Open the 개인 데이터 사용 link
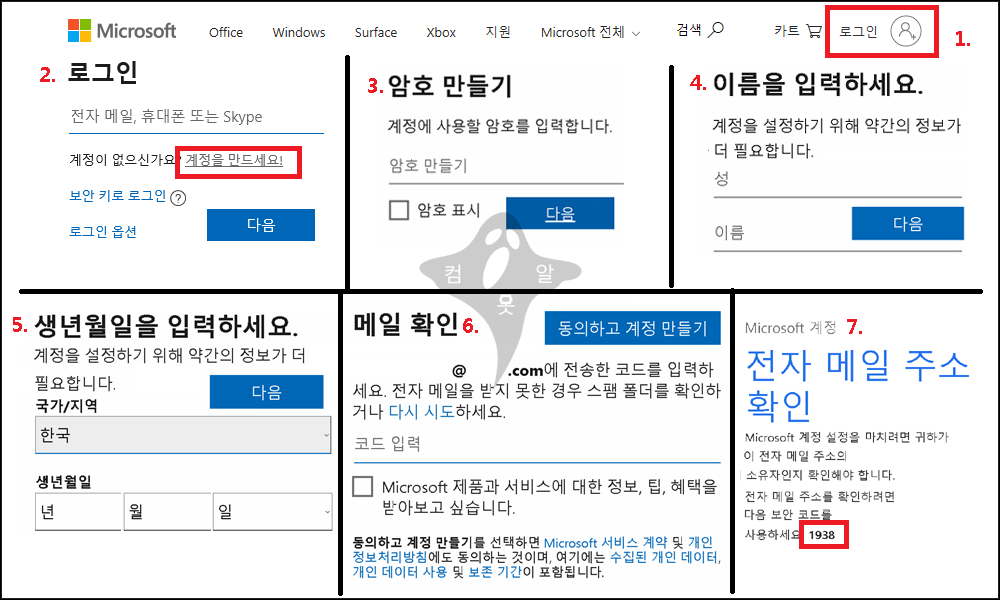The width and height of the screenshot is (1000, 600). 400,572
